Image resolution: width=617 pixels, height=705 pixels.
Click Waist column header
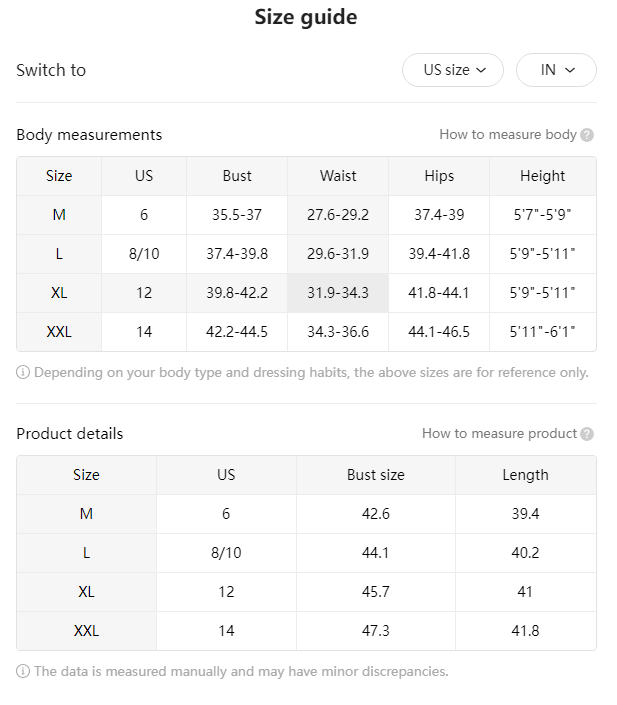pos(338,176)
